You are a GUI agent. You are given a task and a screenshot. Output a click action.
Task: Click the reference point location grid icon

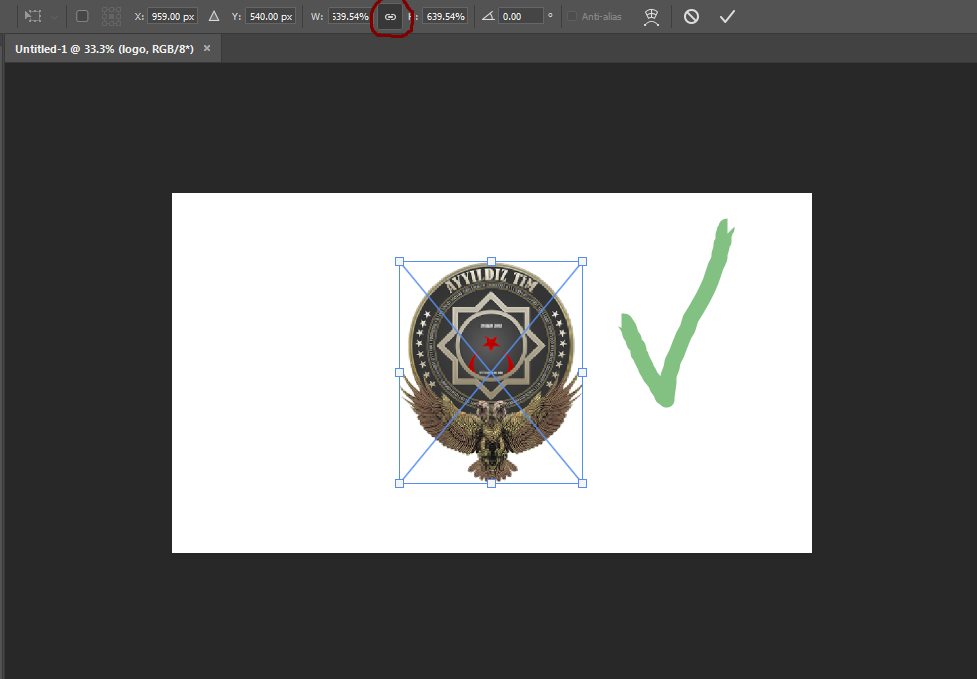click(111, 16)
